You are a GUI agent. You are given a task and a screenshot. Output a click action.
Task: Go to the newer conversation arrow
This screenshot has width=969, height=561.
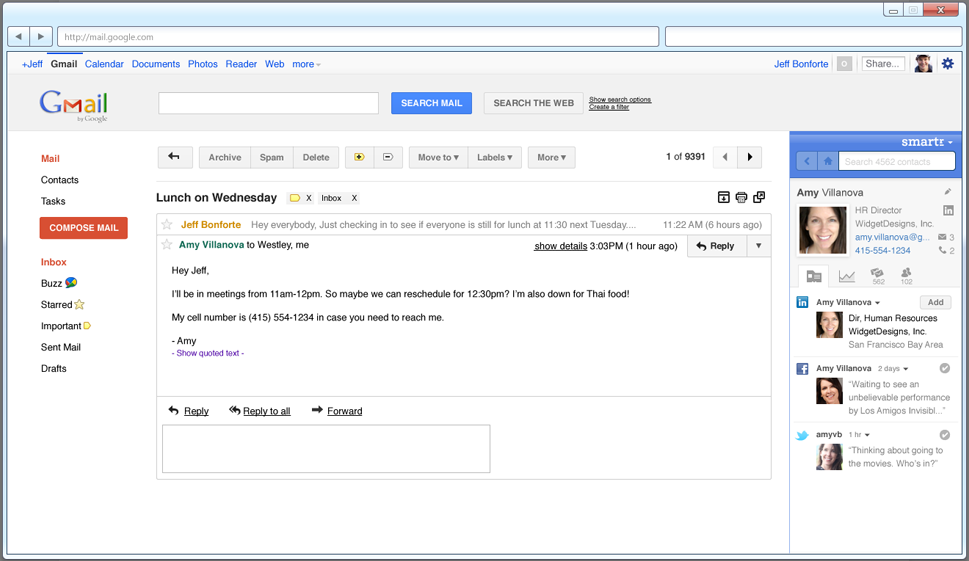[725, 157]
